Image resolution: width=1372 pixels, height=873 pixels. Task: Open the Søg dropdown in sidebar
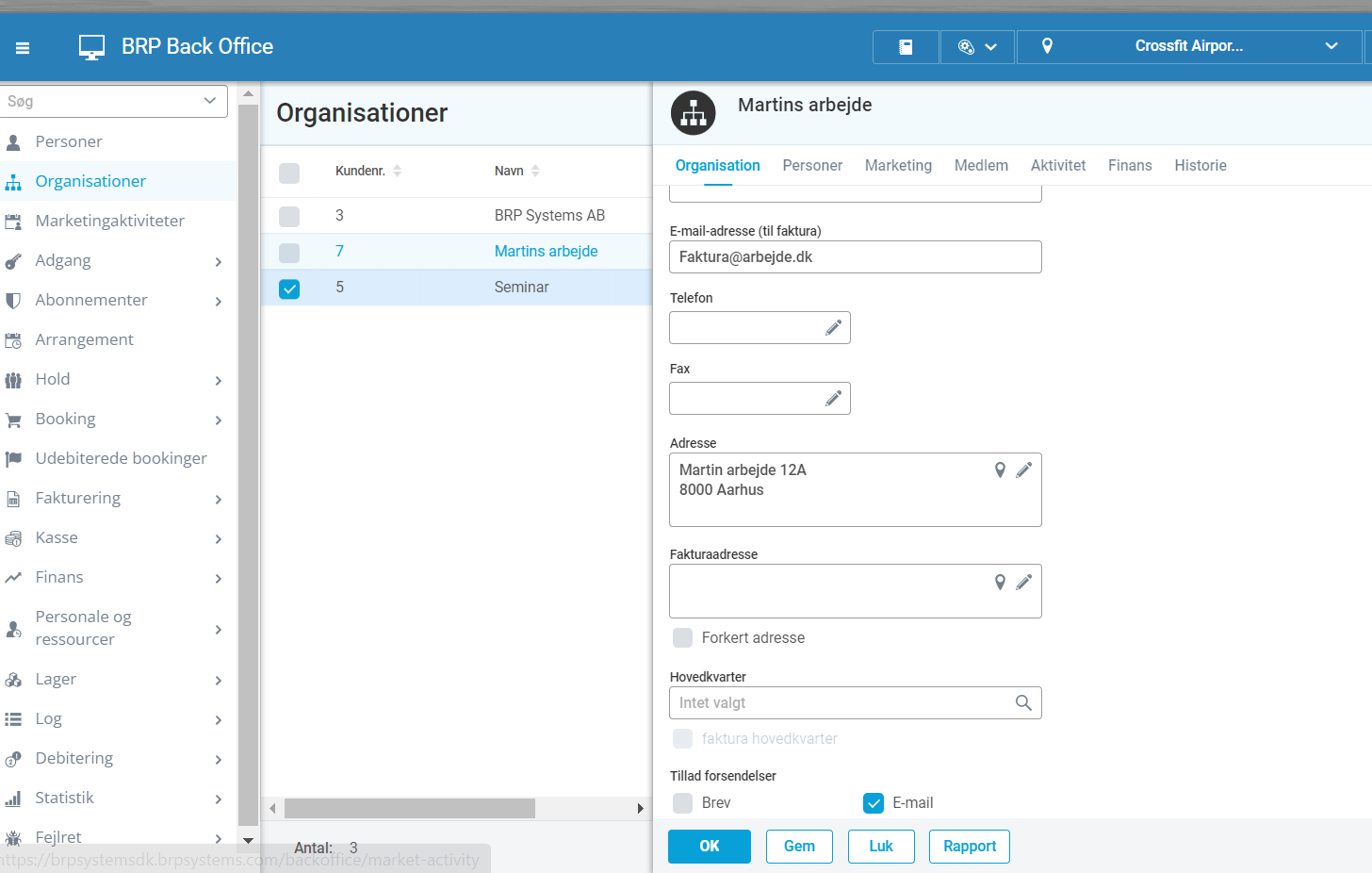pos(209,101)
